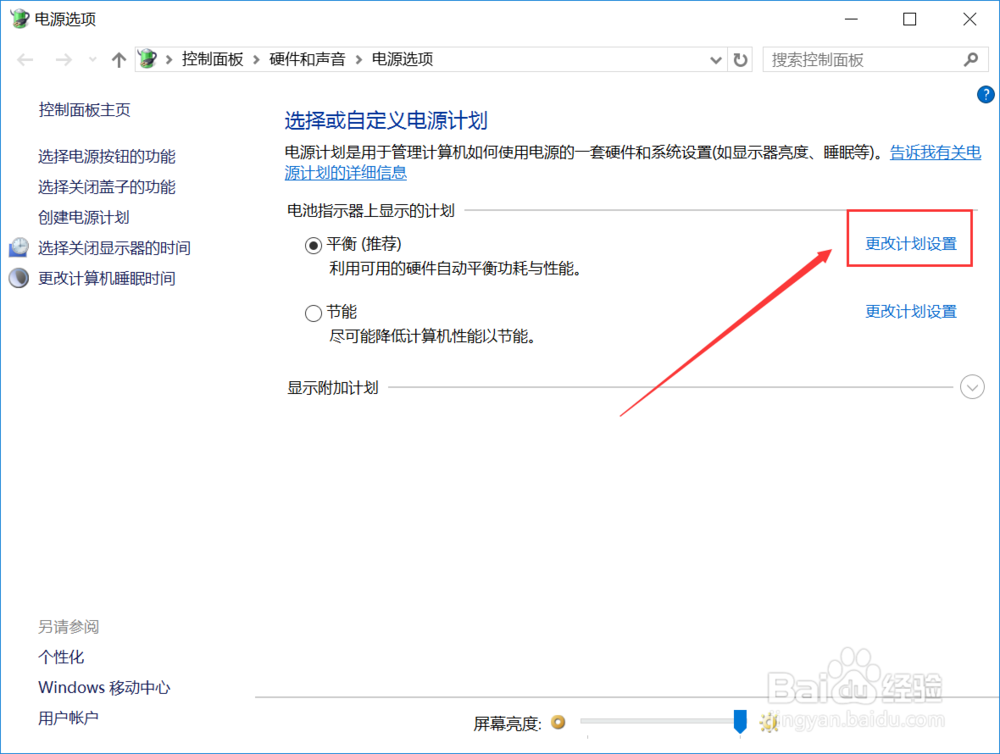Click the search magnifier icon

[x=972, y=60]
